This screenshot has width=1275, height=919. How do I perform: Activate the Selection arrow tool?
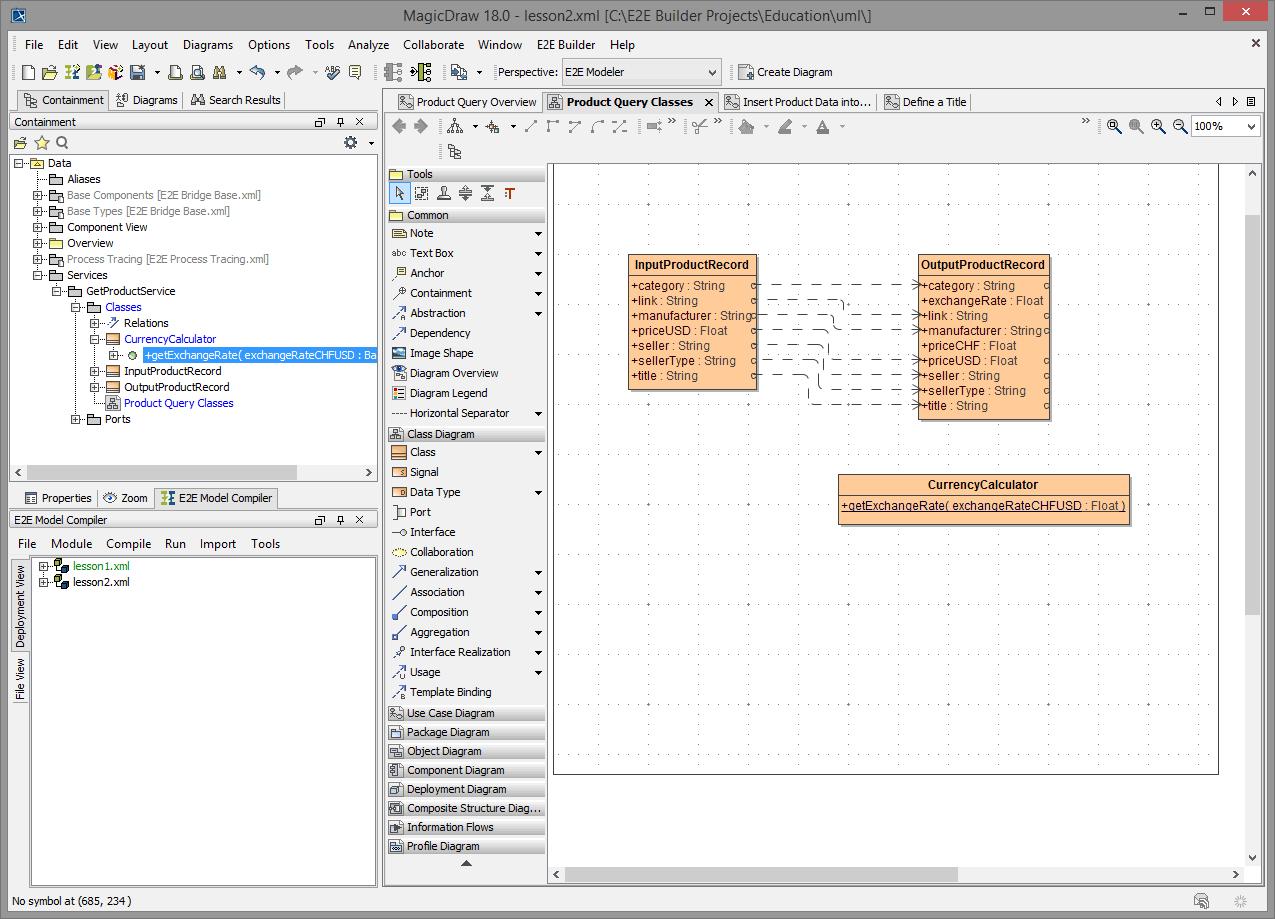[399, 194]
